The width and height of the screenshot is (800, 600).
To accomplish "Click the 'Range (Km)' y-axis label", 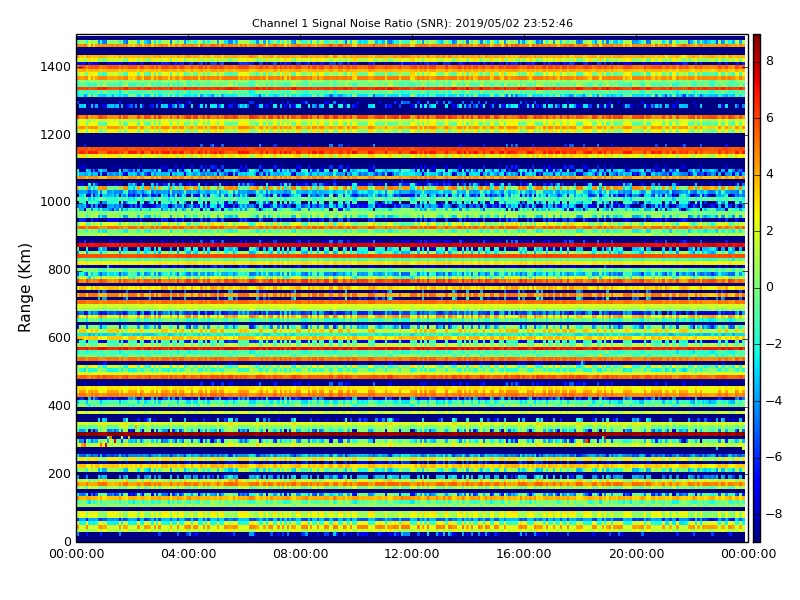I will coord(24,288).
